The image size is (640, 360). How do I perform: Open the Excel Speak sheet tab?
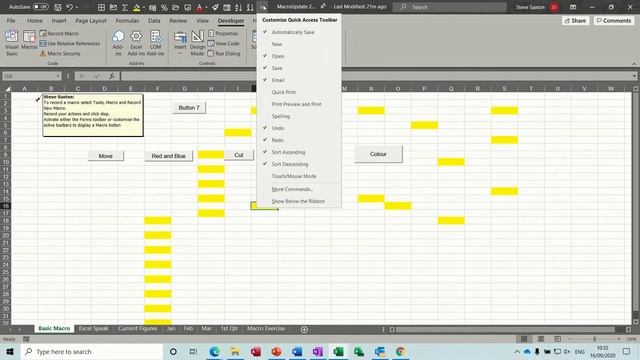point(93,329)
